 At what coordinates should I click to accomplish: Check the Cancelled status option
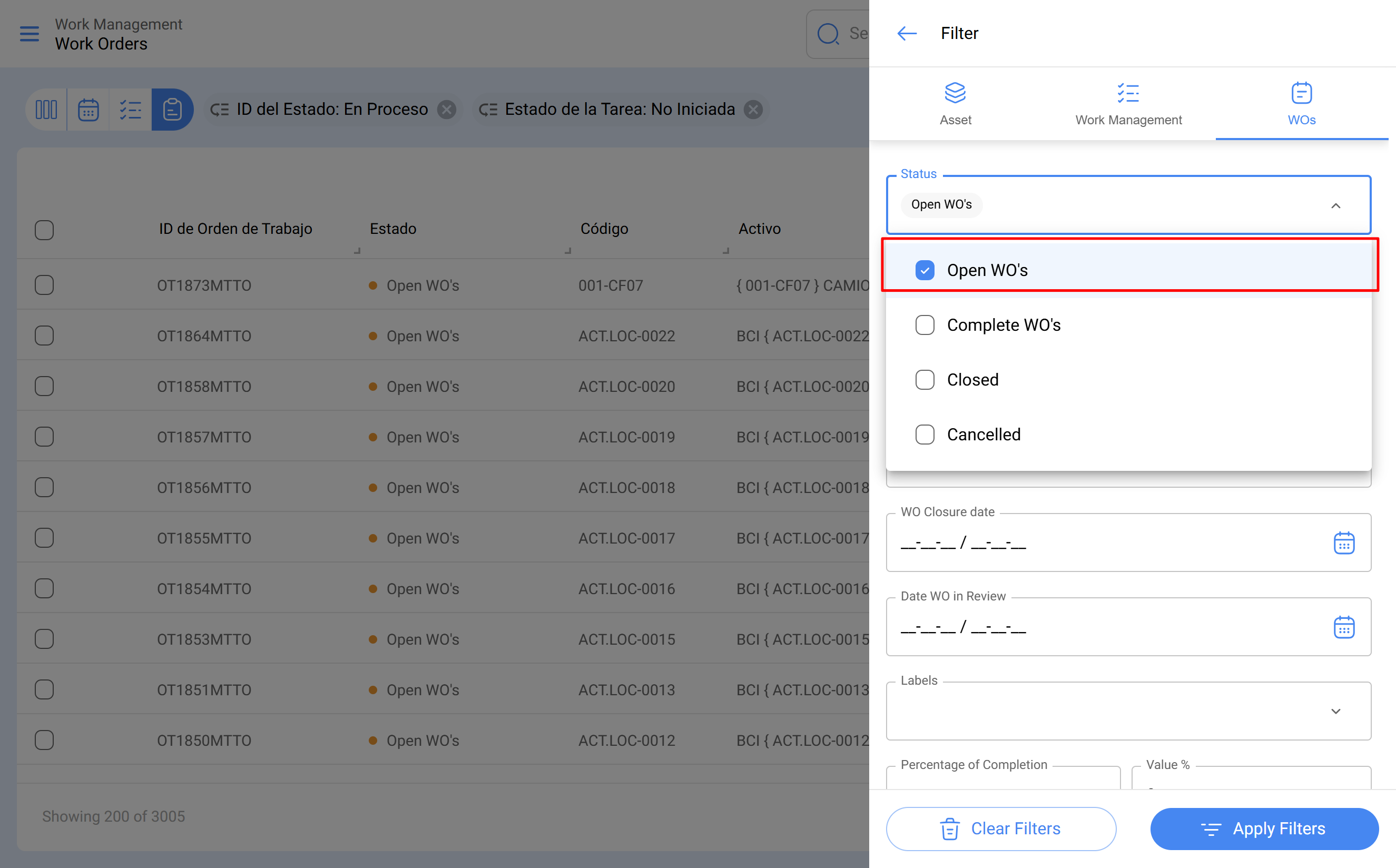point(925,435)
